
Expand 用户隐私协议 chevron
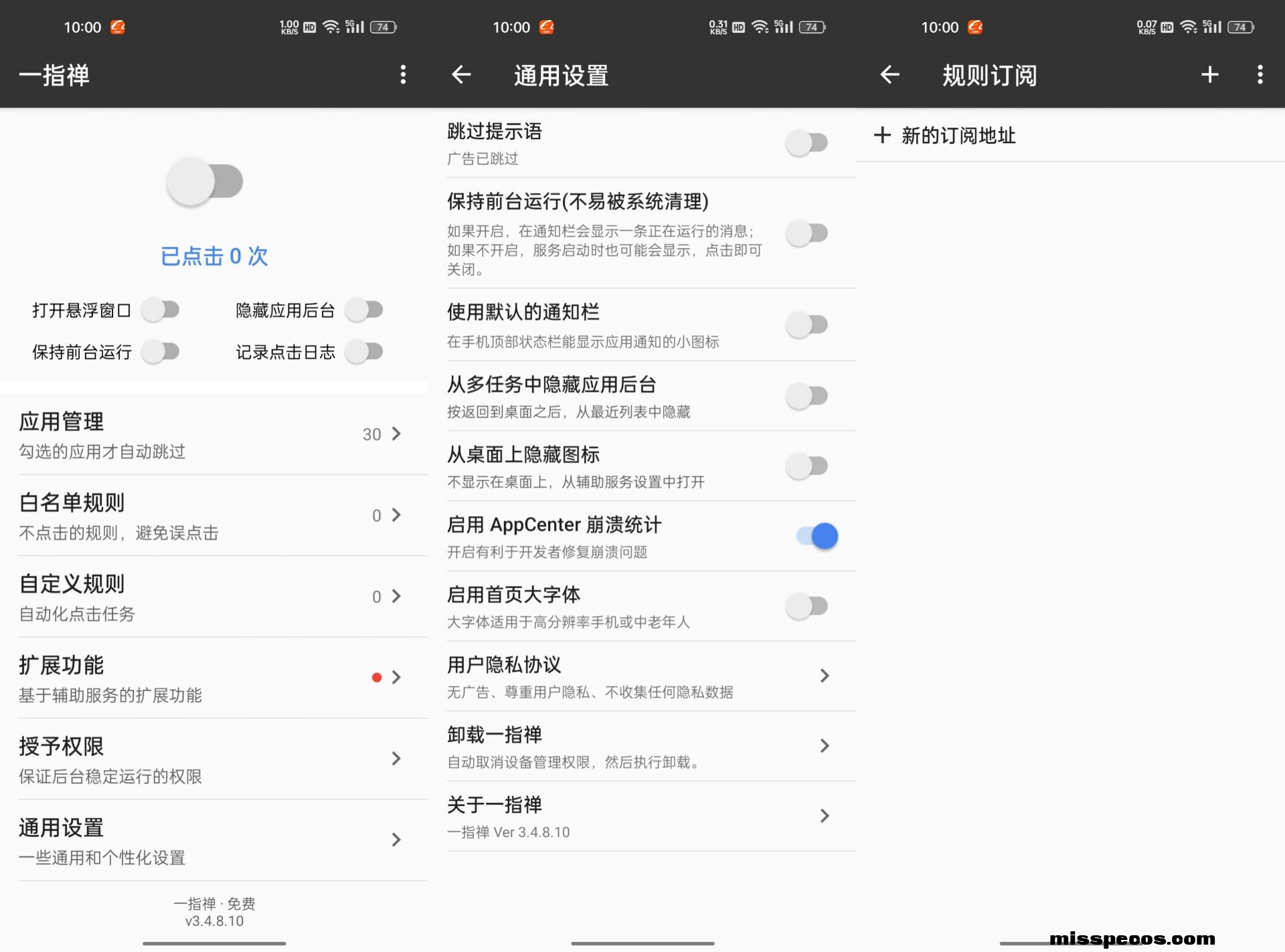[825, 676]
